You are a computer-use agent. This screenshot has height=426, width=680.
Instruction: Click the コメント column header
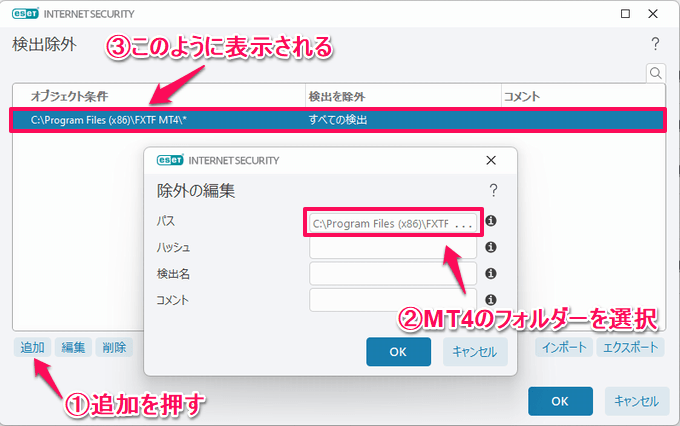coord(584,97)
